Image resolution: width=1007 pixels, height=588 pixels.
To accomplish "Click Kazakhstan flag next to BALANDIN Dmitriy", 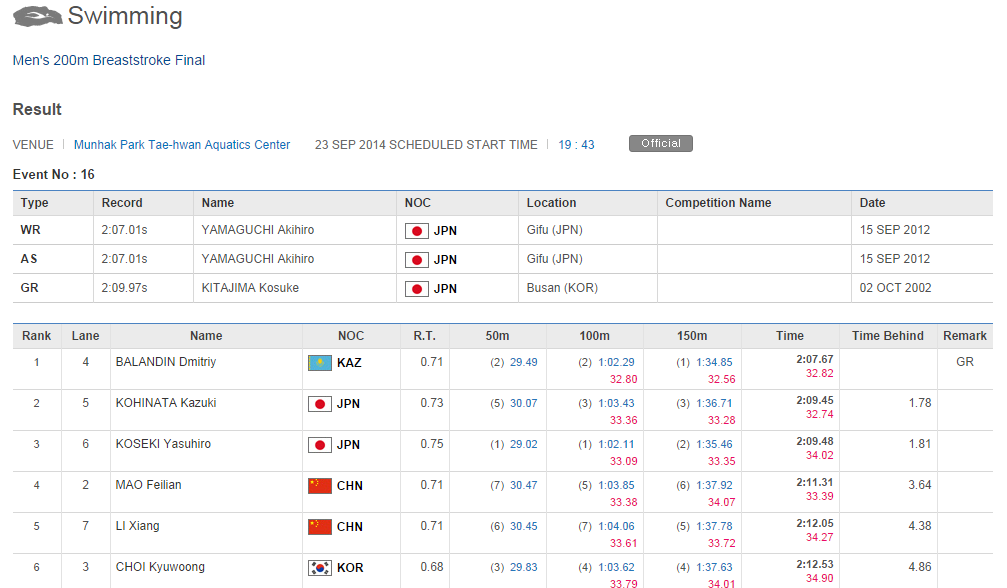I will (319, 363).
